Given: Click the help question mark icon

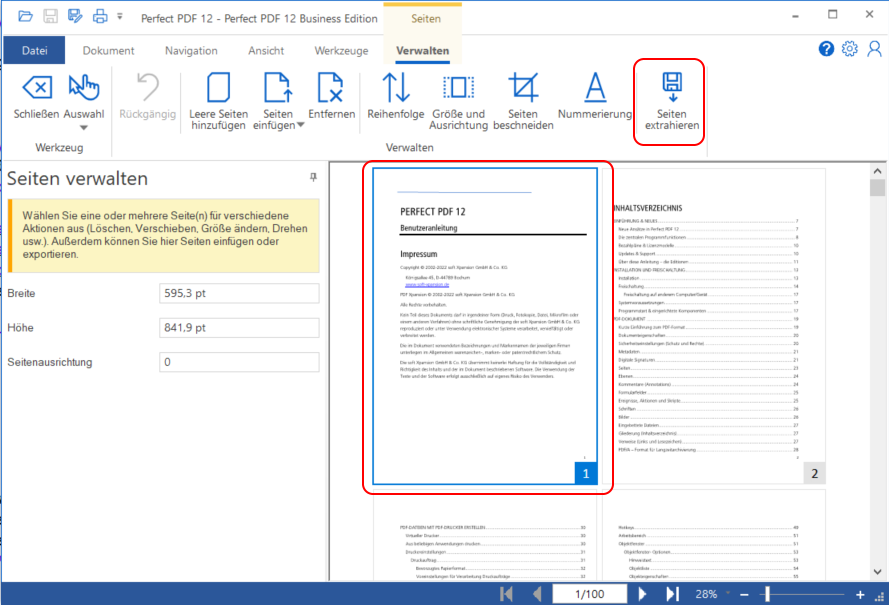Looking at the screenshot, I should pyautogui.click(x=826, y=49).
